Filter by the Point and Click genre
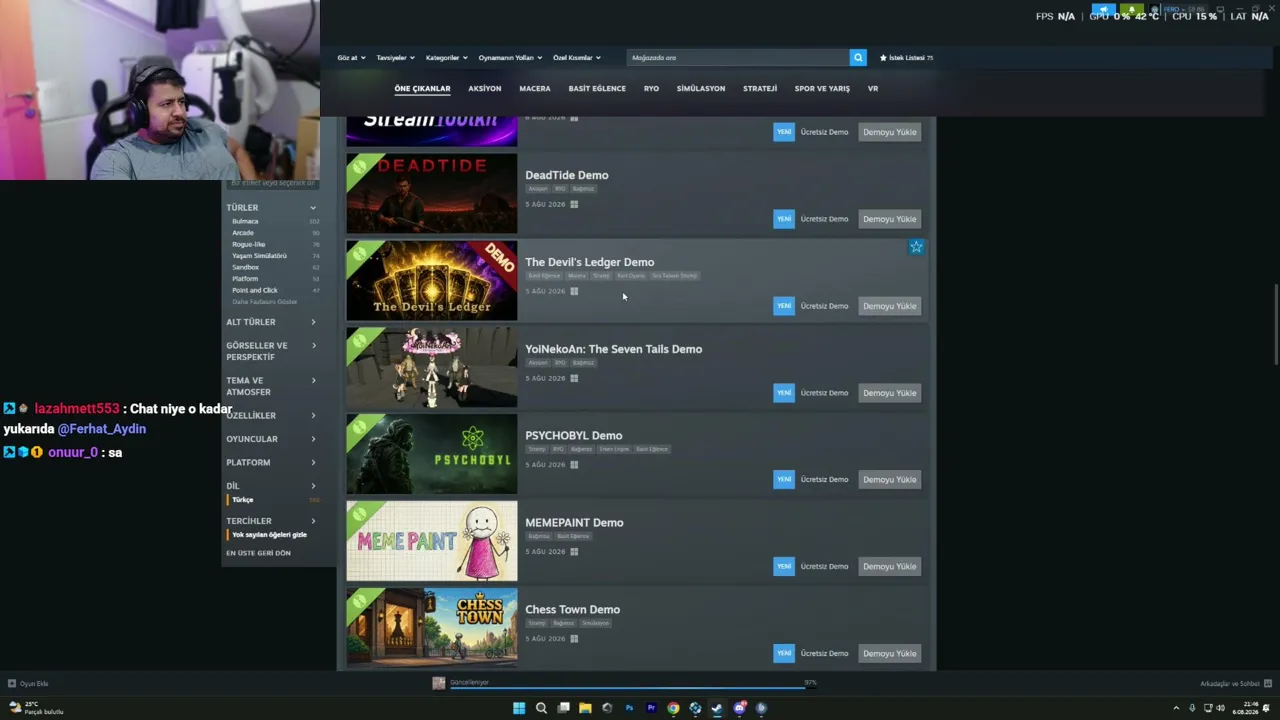The width and height of the screenshot is (1280, 720). pos(255,290)
